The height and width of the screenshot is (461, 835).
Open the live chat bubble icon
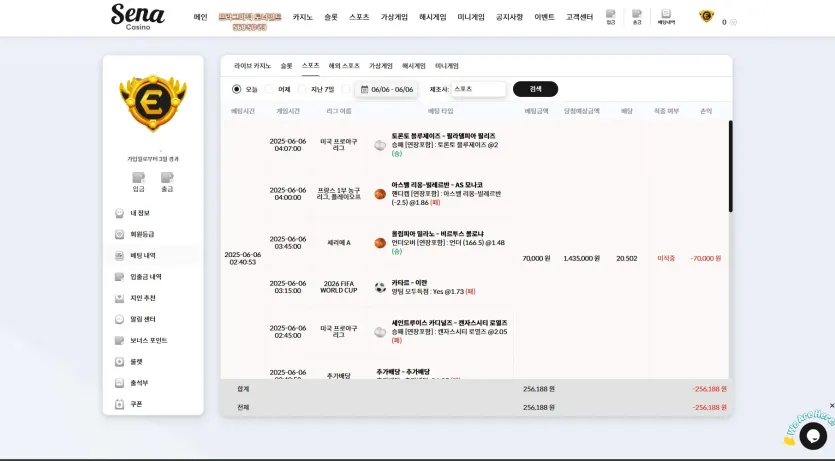(813, 435)
